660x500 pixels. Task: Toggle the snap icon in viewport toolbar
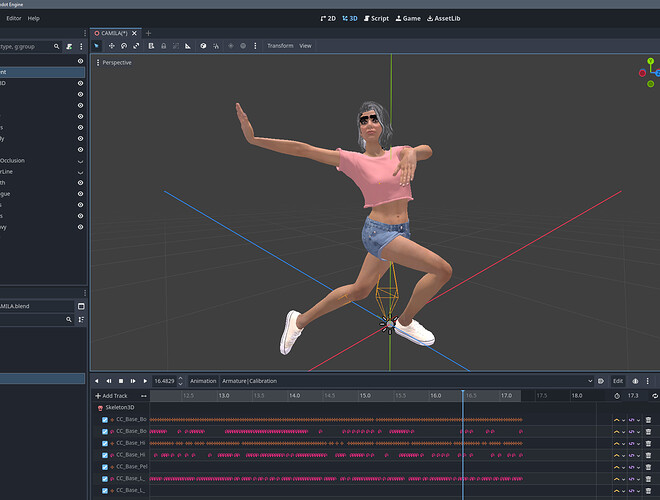pyautogui.click(x=216, y=46)
